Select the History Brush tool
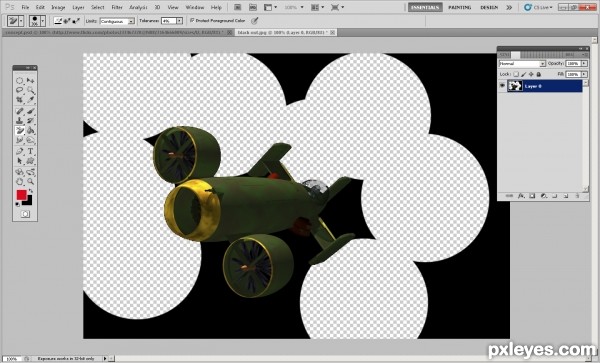 click(31, 121)
